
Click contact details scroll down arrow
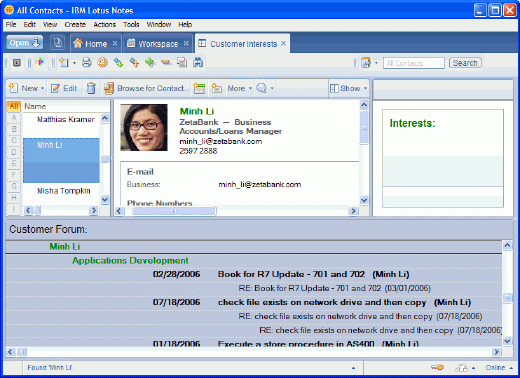tap(364, 200)
